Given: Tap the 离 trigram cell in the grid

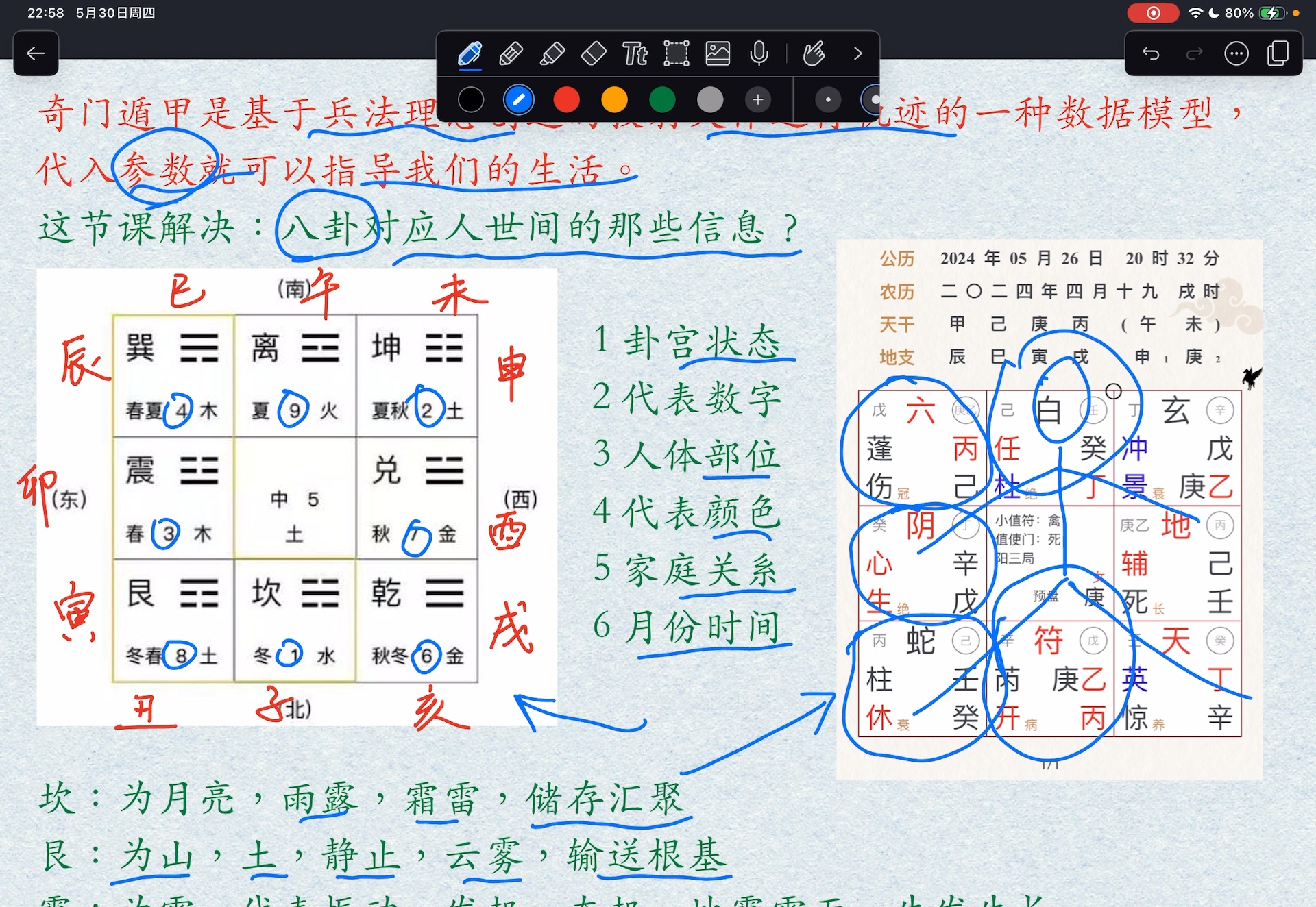Looking at the screenshot, I should 295,375.
